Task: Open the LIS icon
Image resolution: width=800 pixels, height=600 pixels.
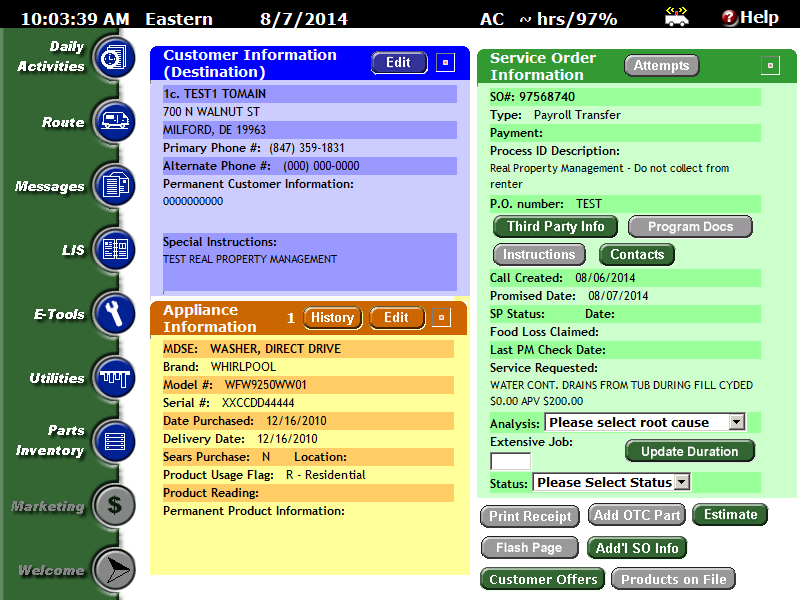Action: (114, 249)
